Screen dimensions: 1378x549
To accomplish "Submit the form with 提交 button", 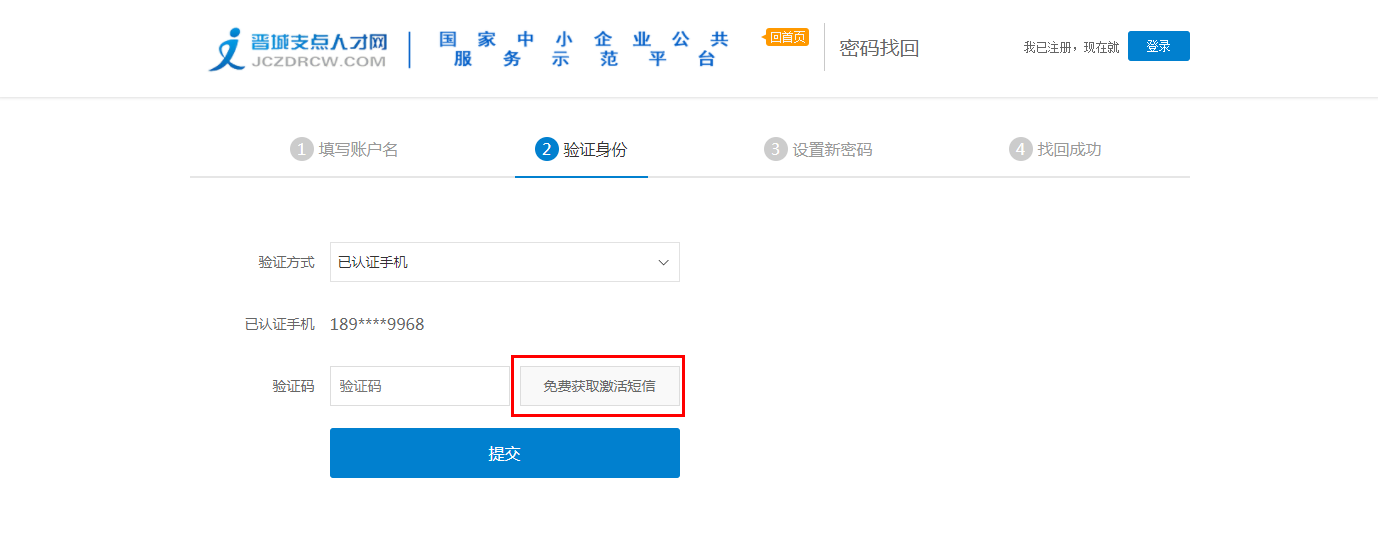I will click(505, 453).
